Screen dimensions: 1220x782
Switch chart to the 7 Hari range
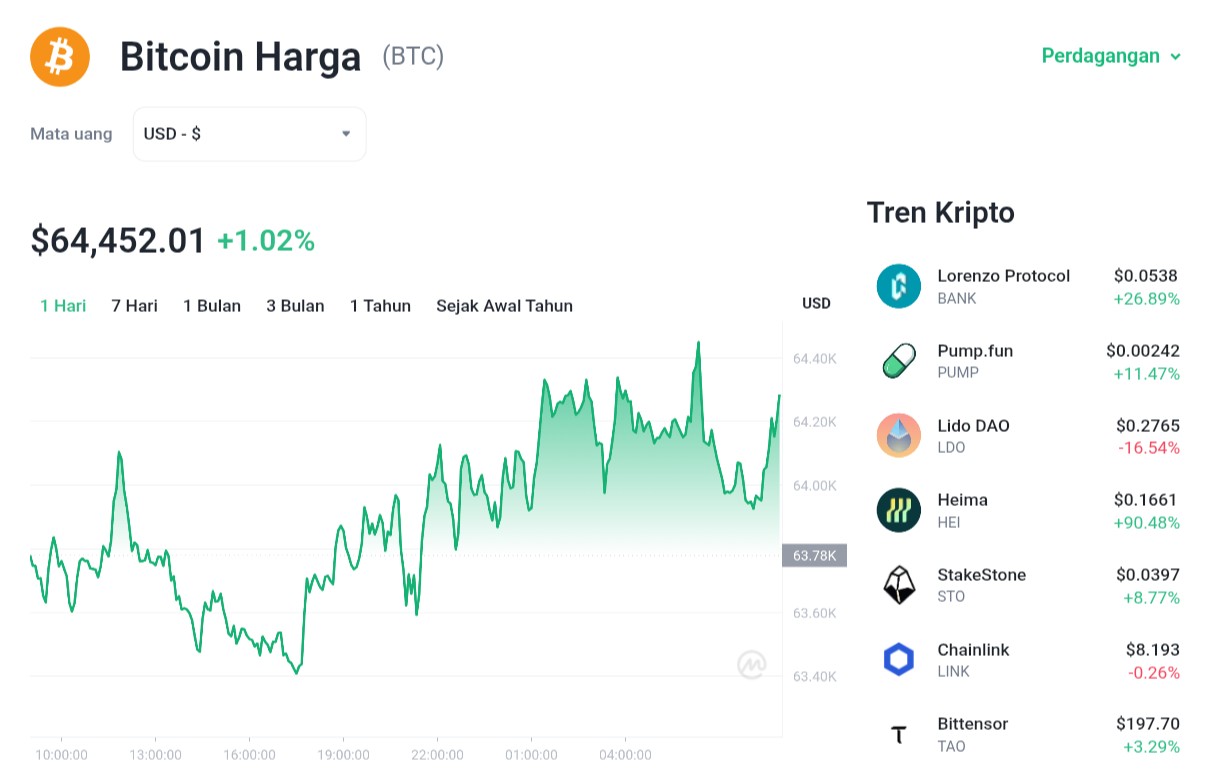[x=134, y=306]
